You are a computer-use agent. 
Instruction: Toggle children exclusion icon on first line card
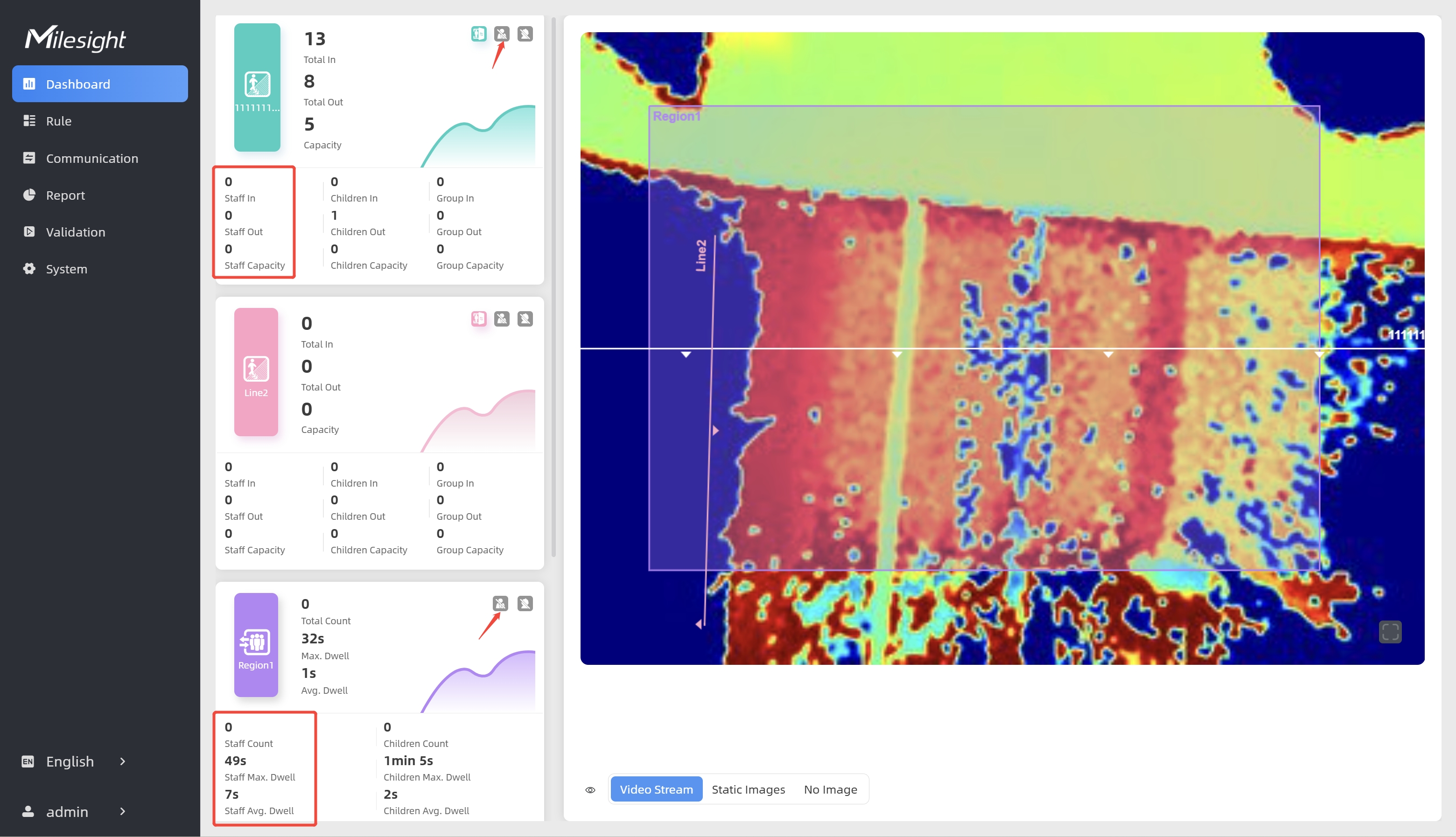click(x=524, y=34)
